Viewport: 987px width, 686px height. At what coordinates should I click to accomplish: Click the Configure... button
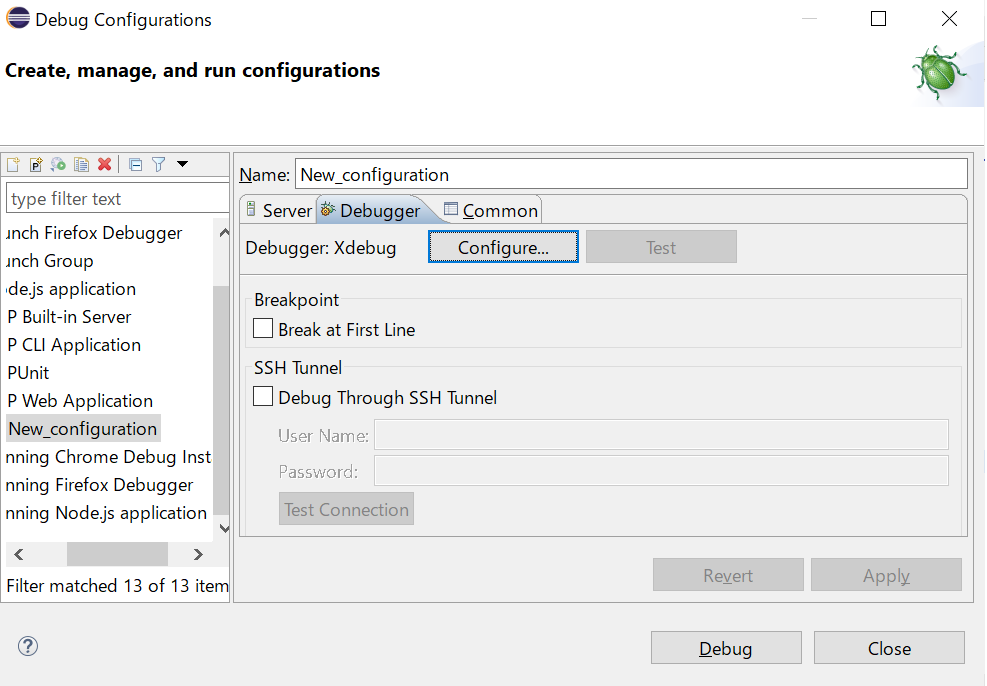503,247
